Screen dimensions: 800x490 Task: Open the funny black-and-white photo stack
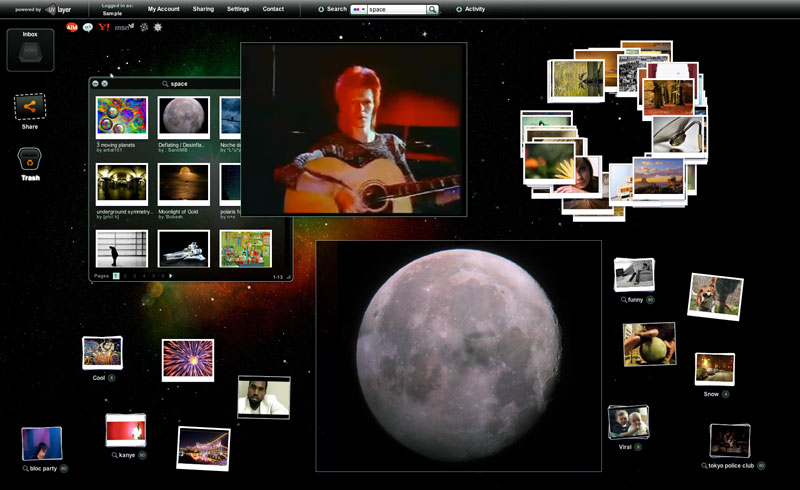tap(634, 275)
